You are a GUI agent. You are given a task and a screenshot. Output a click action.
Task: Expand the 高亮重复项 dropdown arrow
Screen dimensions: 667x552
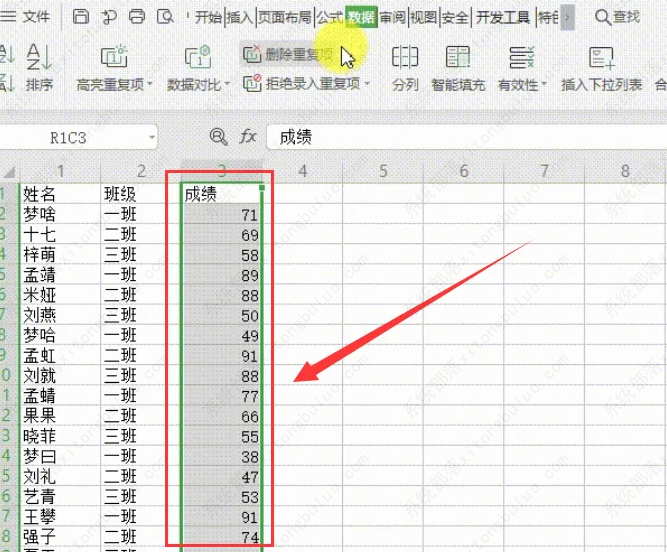pos(150,84)
